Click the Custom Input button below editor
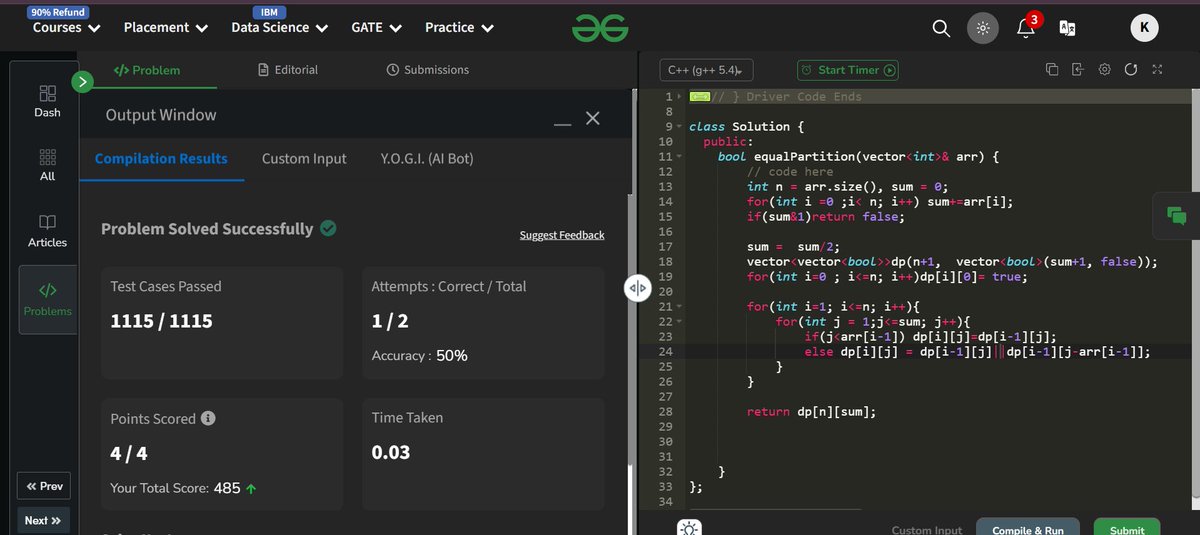Image resolution: width=1200 pixels, height=535 pixels. 927,530
